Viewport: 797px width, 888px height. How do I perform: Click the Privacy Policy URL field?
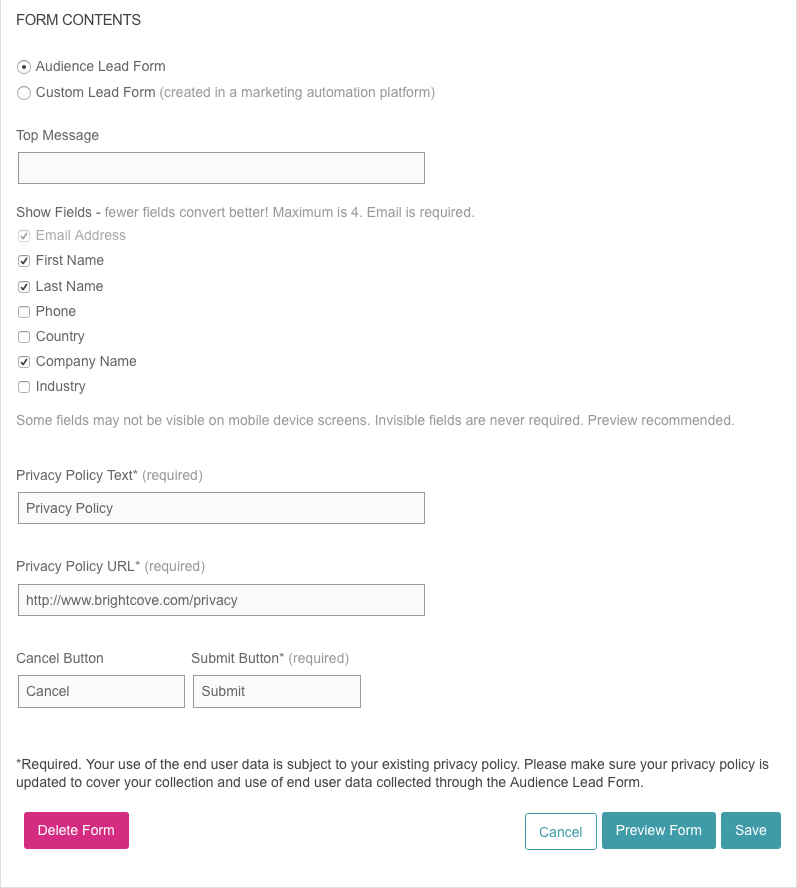point(221,600)
